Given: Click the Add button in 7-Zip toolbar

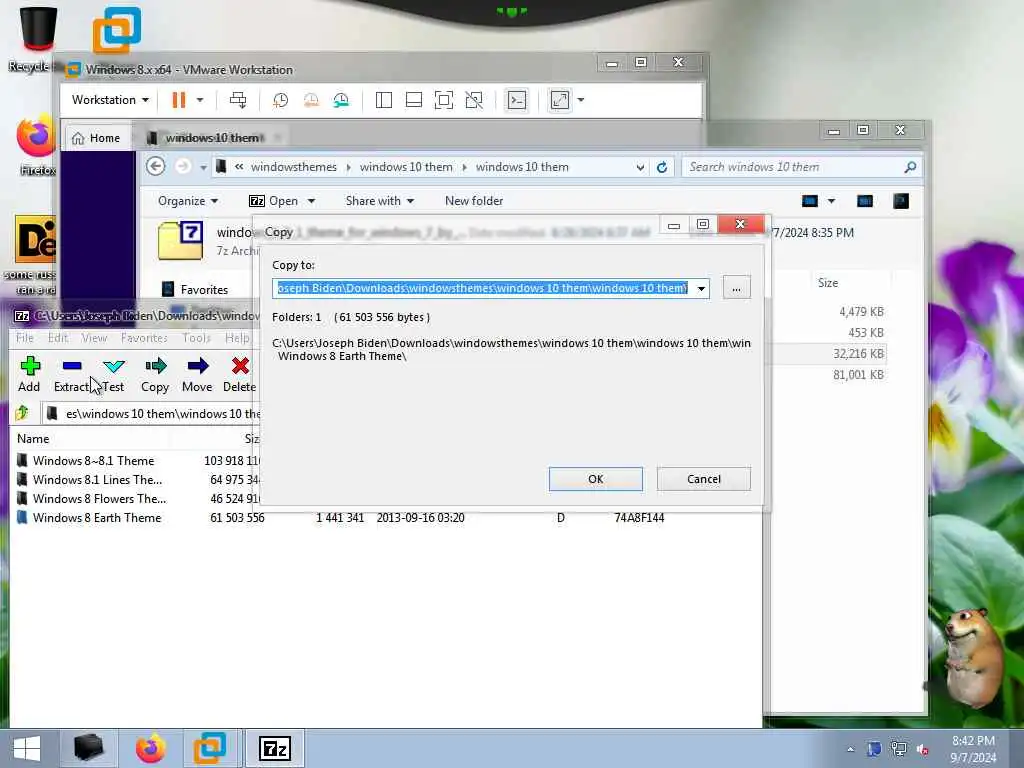Looking at the screenshot, I should tap(29, 374).
